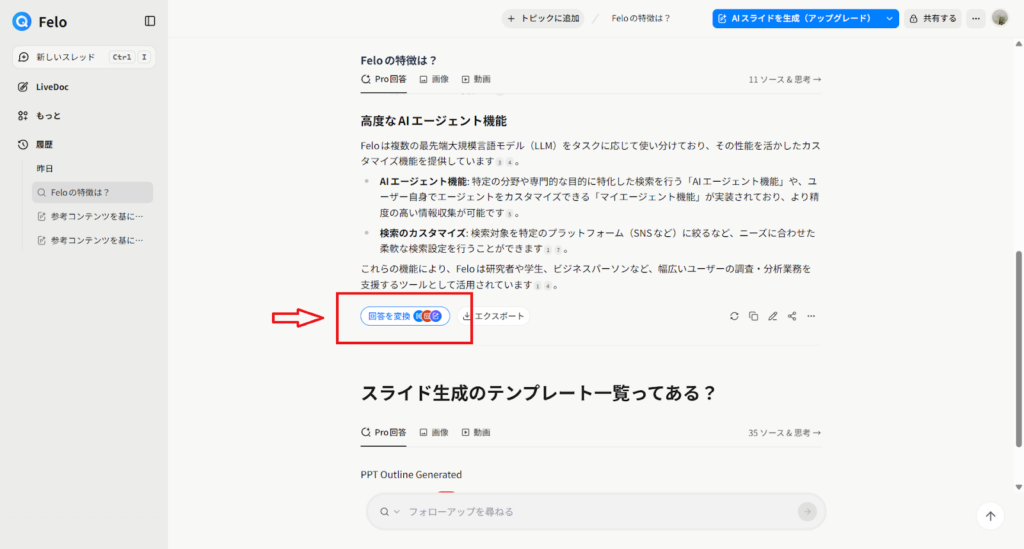This screenshot has height=549, width=1024.
Task: Click the send arrow button
Action: coord(807,512)
